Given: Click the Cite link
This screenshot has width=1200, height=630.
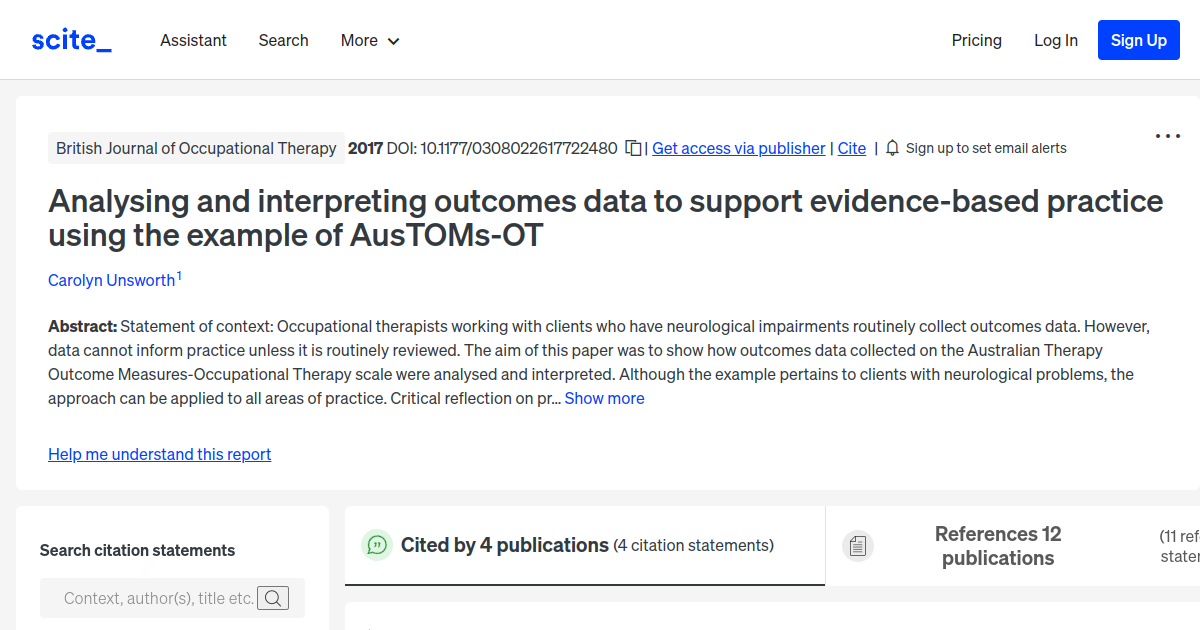Looking at the screenshot, I should pyautogui.click(x=851, y=148).
